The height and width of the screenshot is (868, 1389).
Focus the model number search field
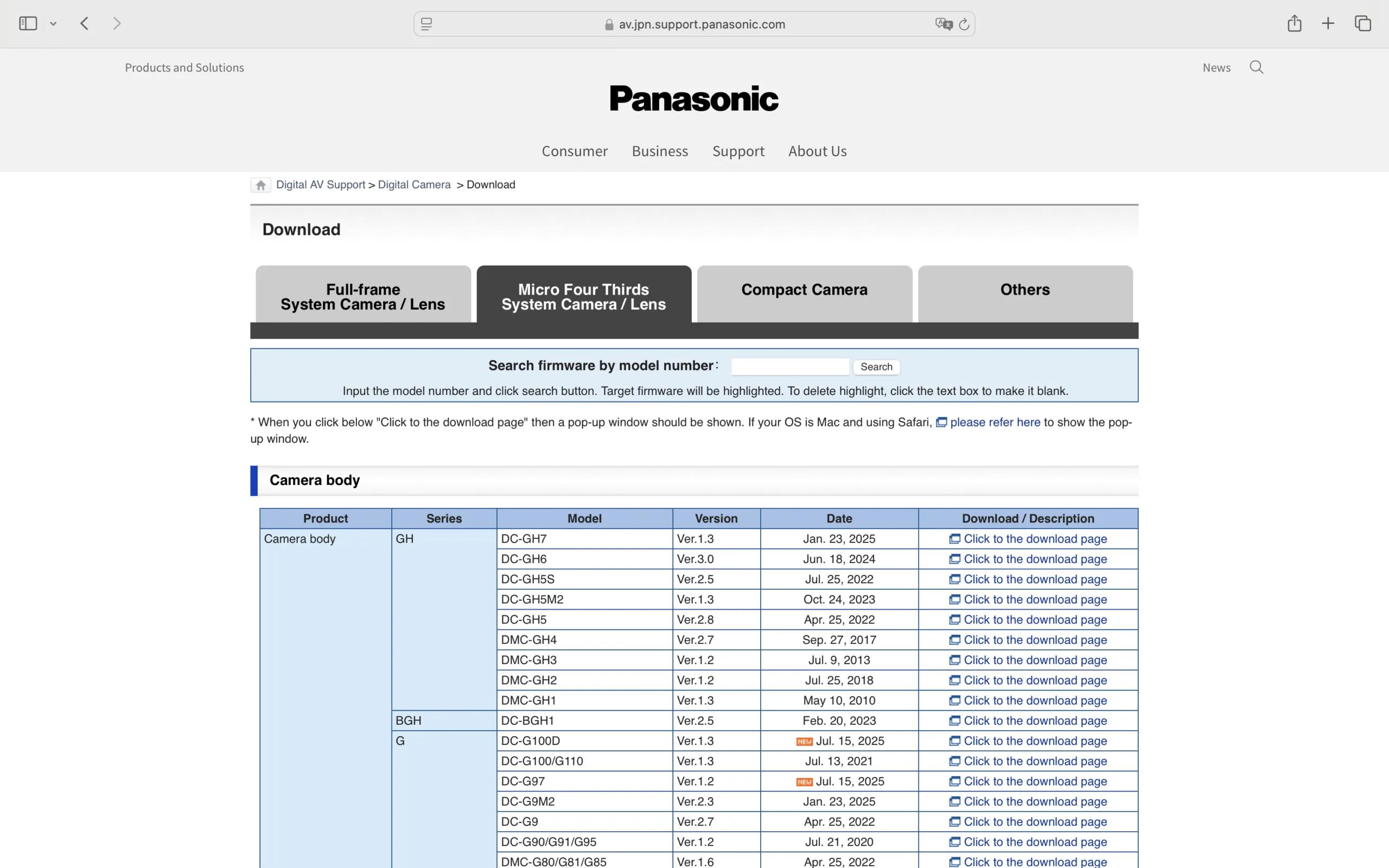click(x=791, y=367)
